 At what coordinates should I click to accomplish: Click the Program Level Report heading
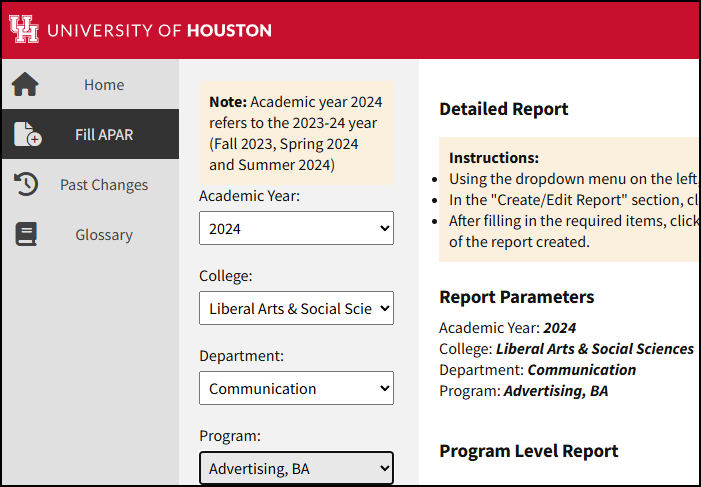(x=529, y=451)
